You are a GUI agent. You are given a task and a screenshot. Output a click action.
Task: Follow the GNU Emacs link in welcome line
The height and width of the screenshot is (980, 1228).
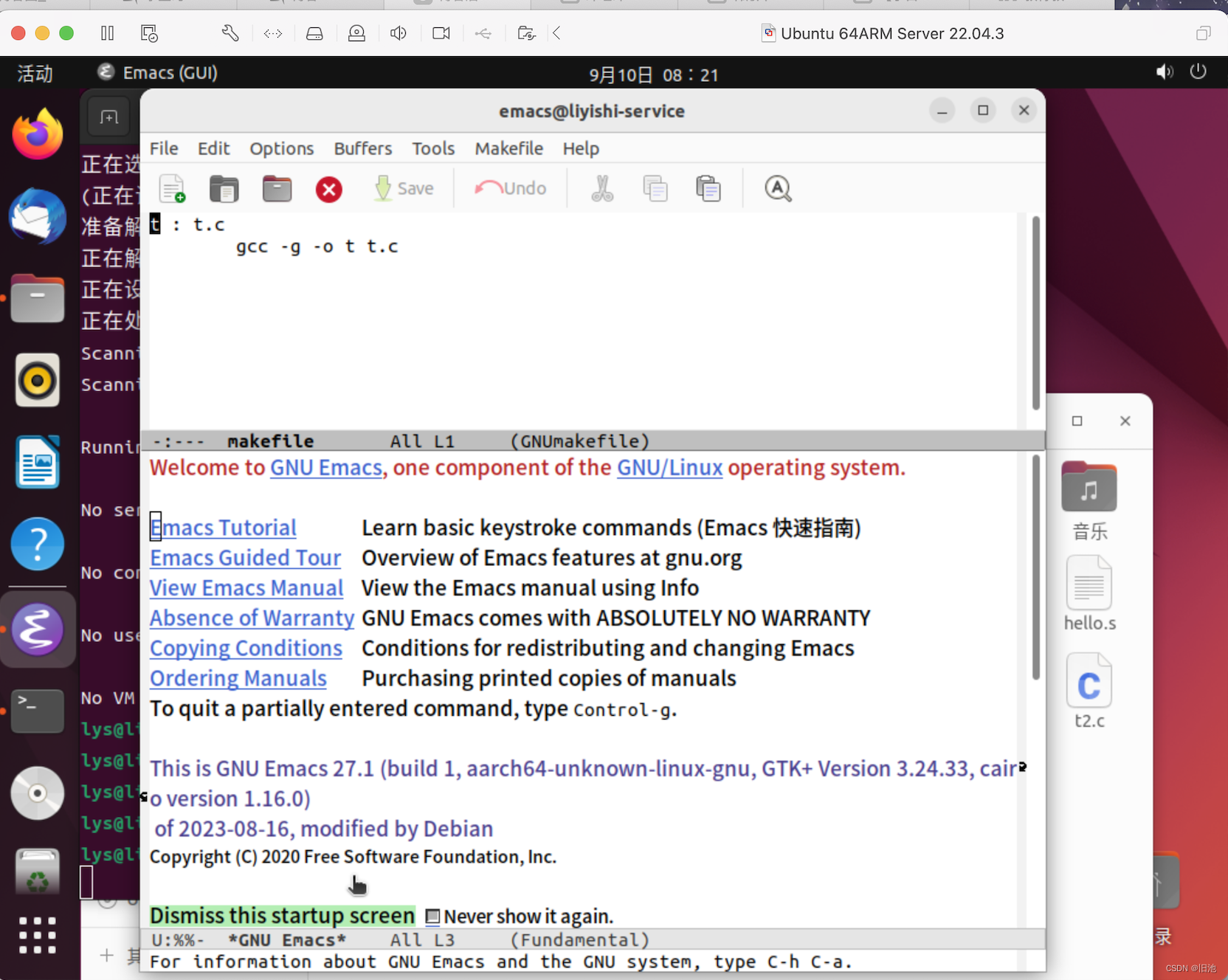pyautogui.click(x=326, y=468)
